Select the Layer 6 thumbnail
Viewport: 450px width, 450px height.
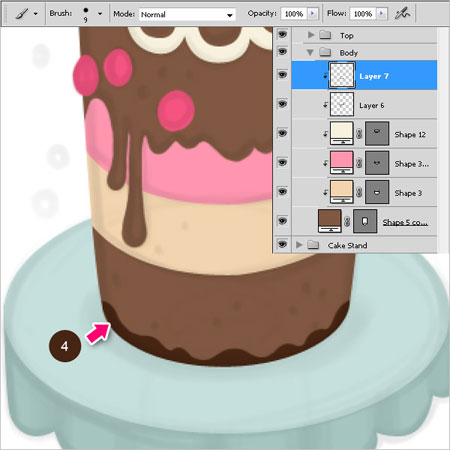tap(342, 104)
